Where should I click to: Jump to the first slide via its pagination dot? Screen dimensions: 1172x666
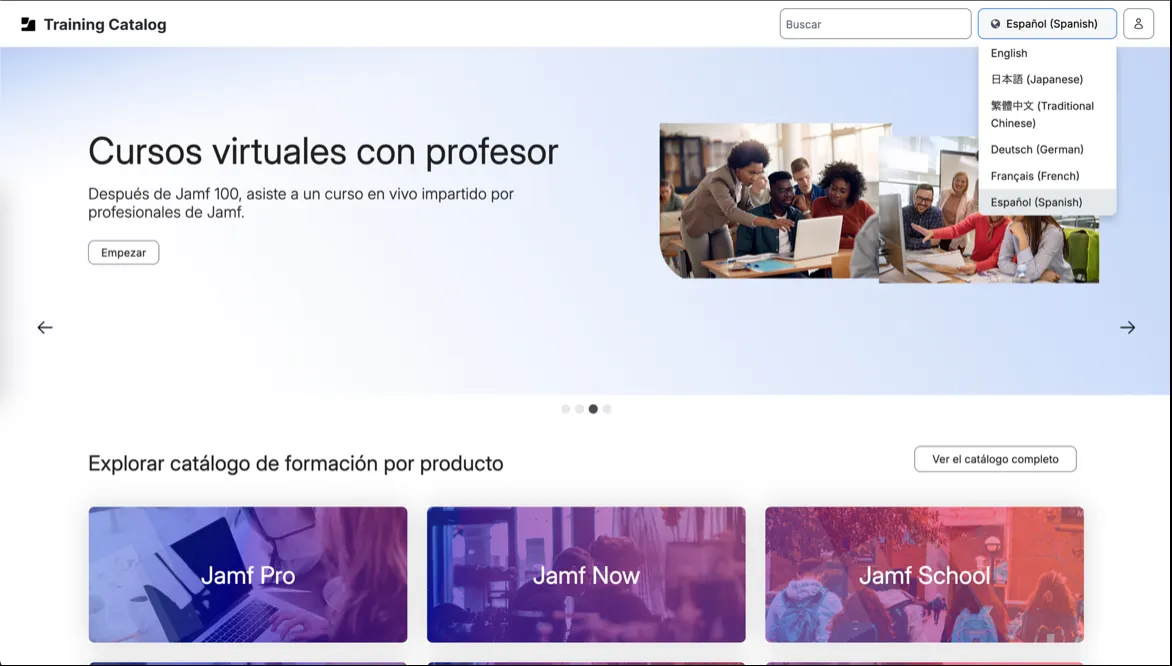(x=565, y=408)
